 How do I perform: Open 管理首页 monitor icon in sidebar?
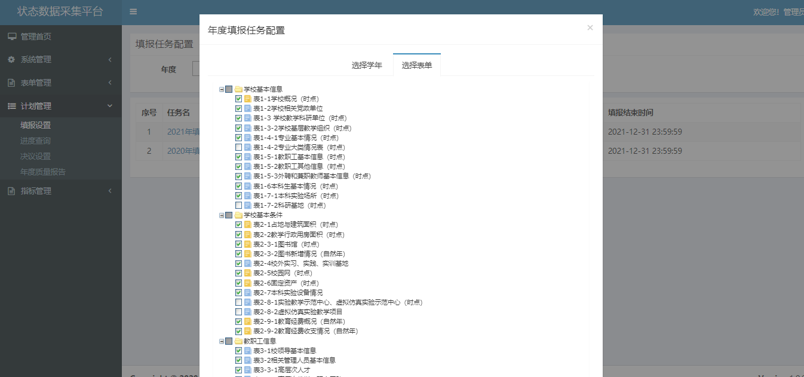click(12, 36)
